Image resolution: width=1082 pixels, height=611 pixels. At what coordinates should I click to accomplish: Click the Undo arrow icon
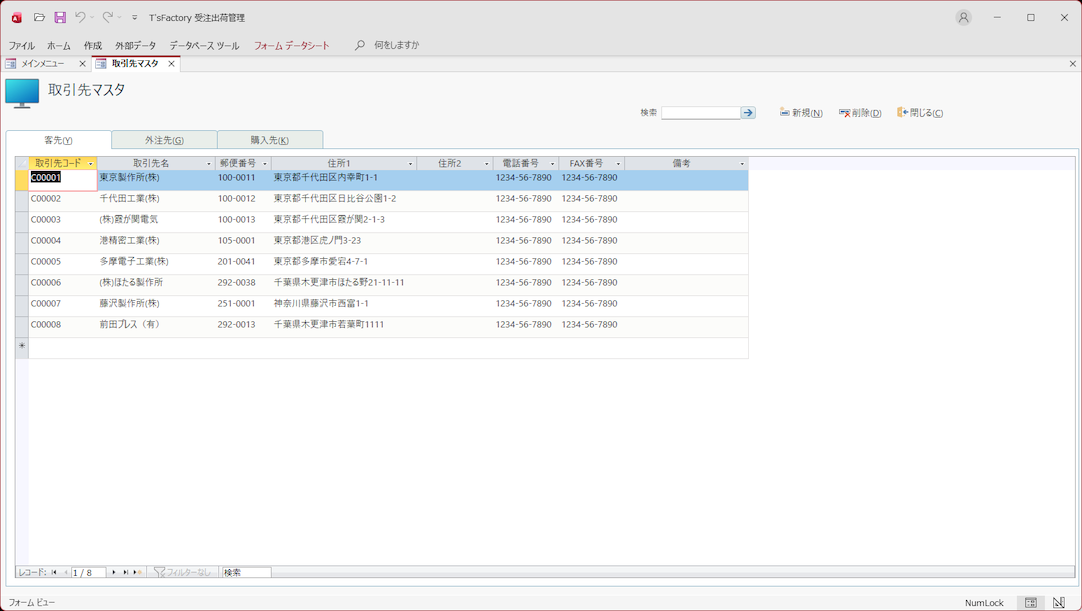tap(80, 17)
